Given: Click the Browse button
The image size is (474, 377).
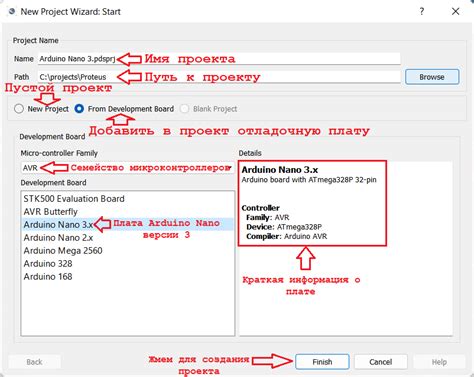Looking at the screenshot, I should pyautogui.click(x=432, y=77).
